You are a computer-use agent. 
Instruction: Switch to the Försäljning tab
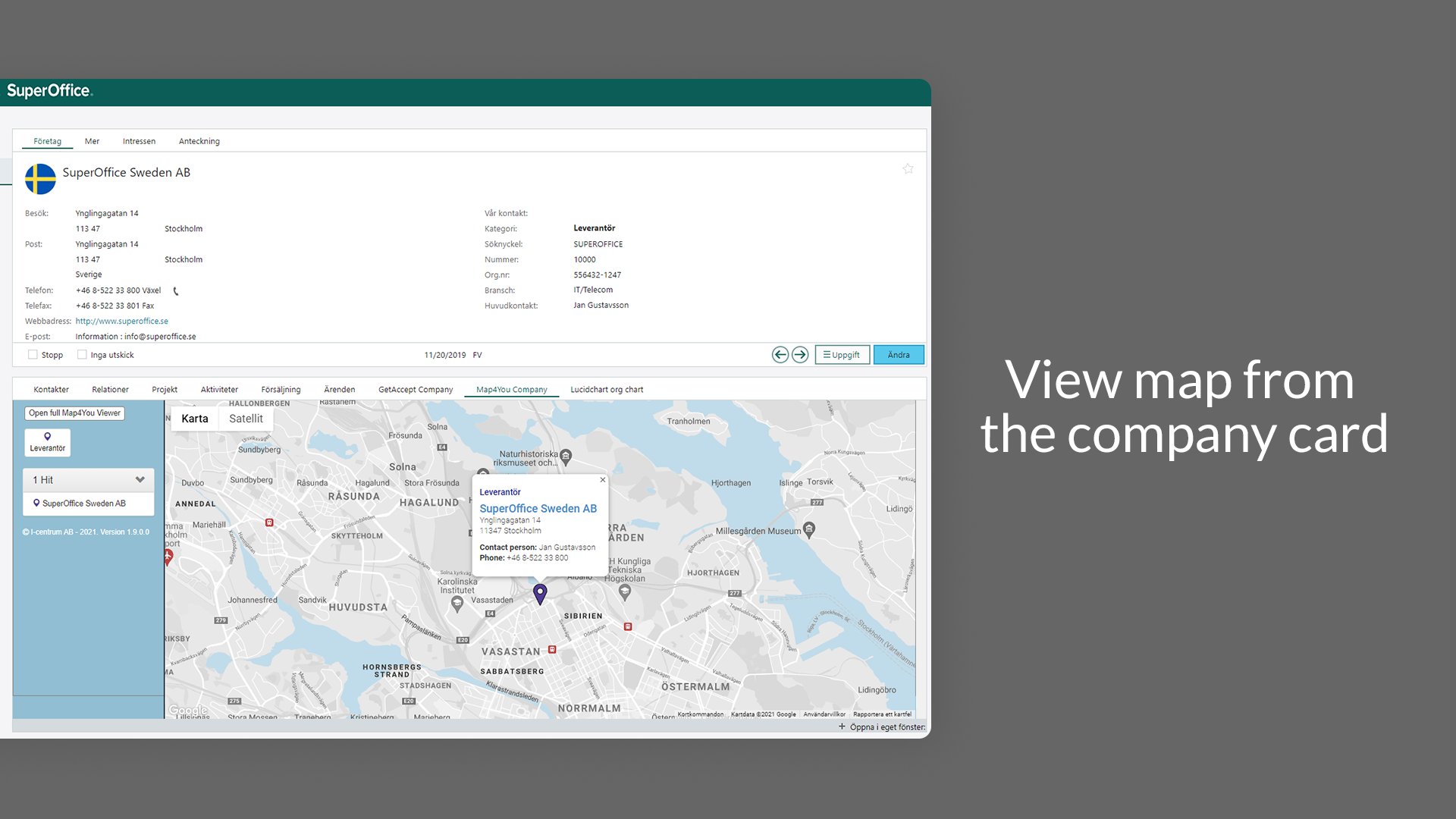click(281, 390)
